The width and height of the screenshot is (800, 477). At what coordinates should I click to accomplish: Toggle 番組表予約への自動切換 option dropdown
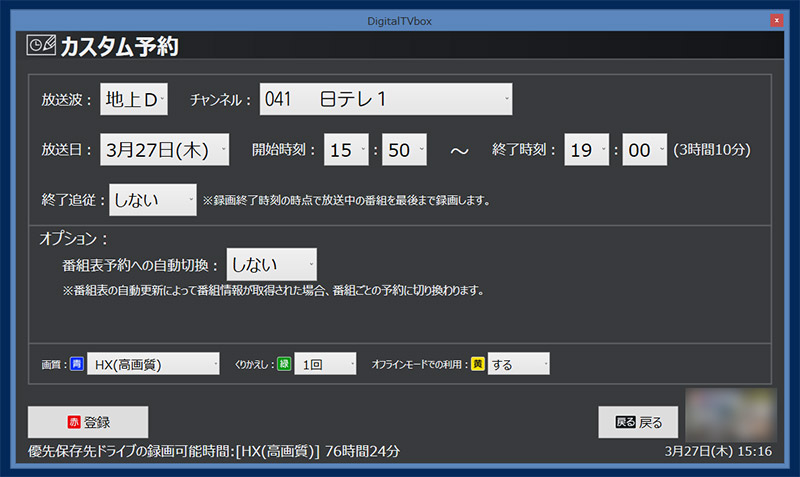pos(271,265)
